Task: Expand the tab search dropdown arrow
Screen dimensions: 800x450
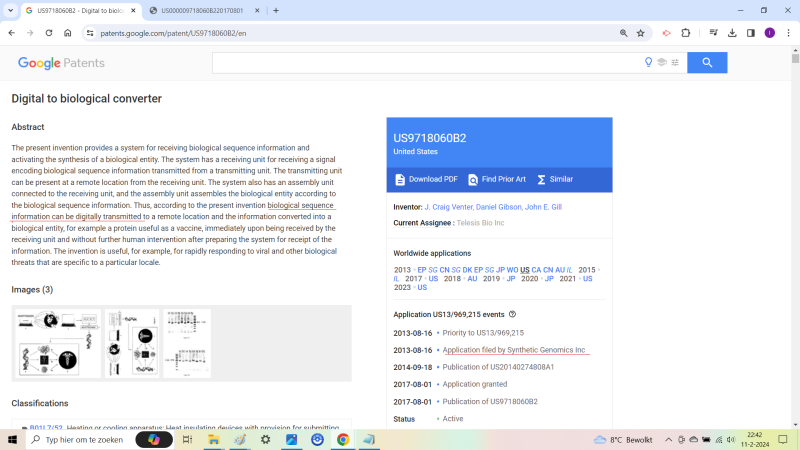Action: pos(10,10)
